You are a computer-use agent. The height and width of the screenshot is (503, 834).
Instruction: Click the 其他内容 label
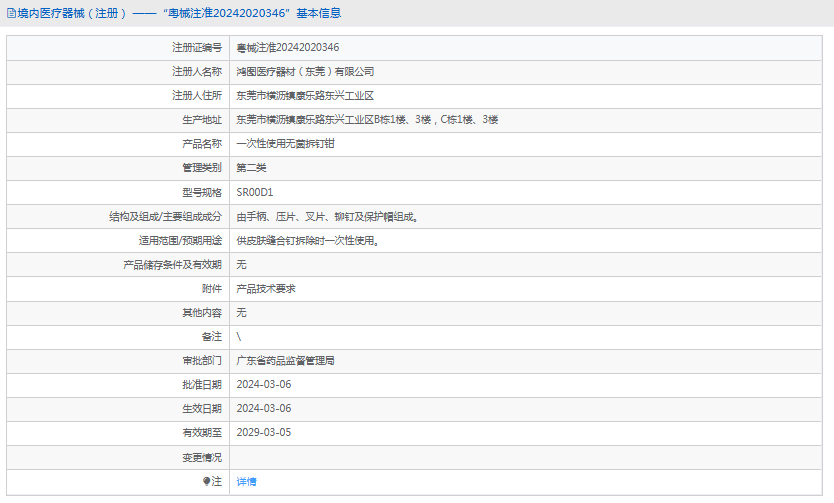click(x=202, y=313)
